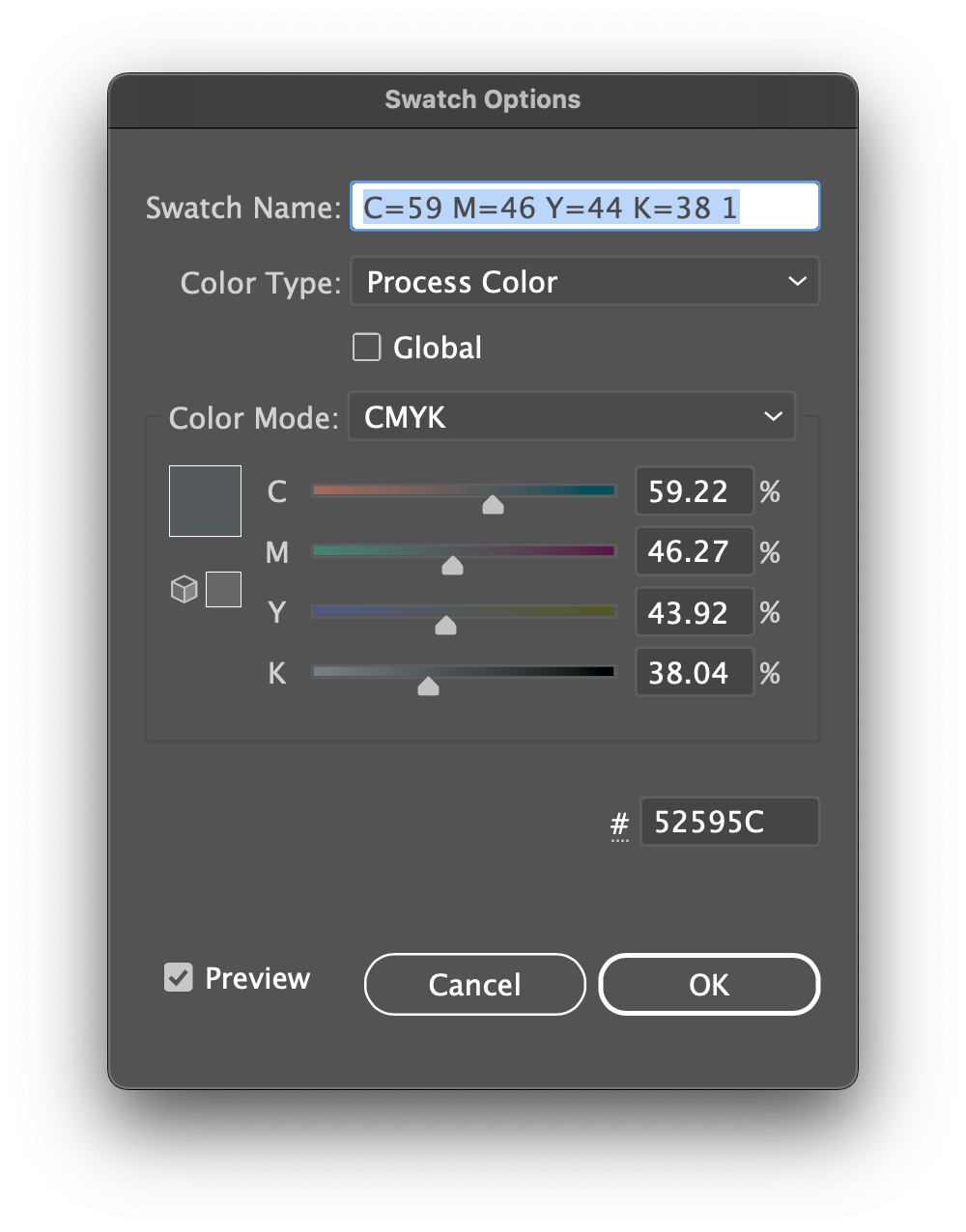The width and height of the screenshot is (966, 1232).
Task: Focus the Swatch Name text field
Action: pos(584,207)
